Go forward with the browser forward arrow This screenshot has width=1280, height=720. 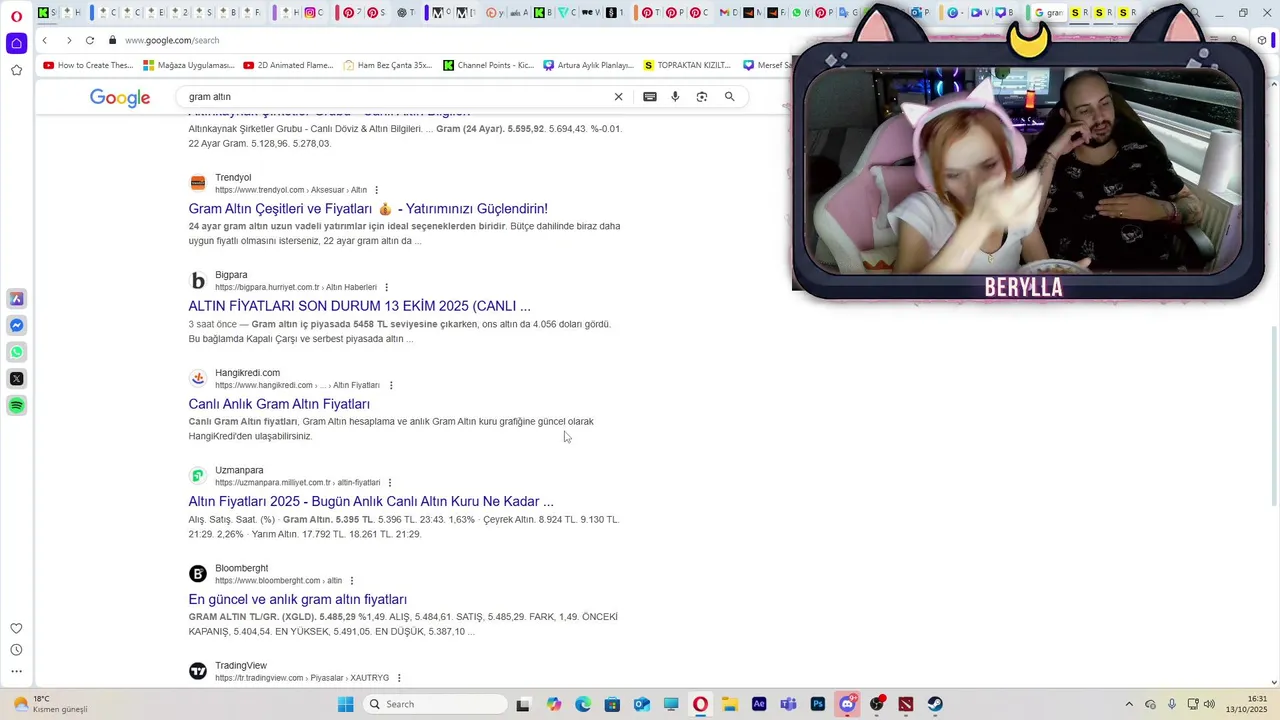point(68,40)
